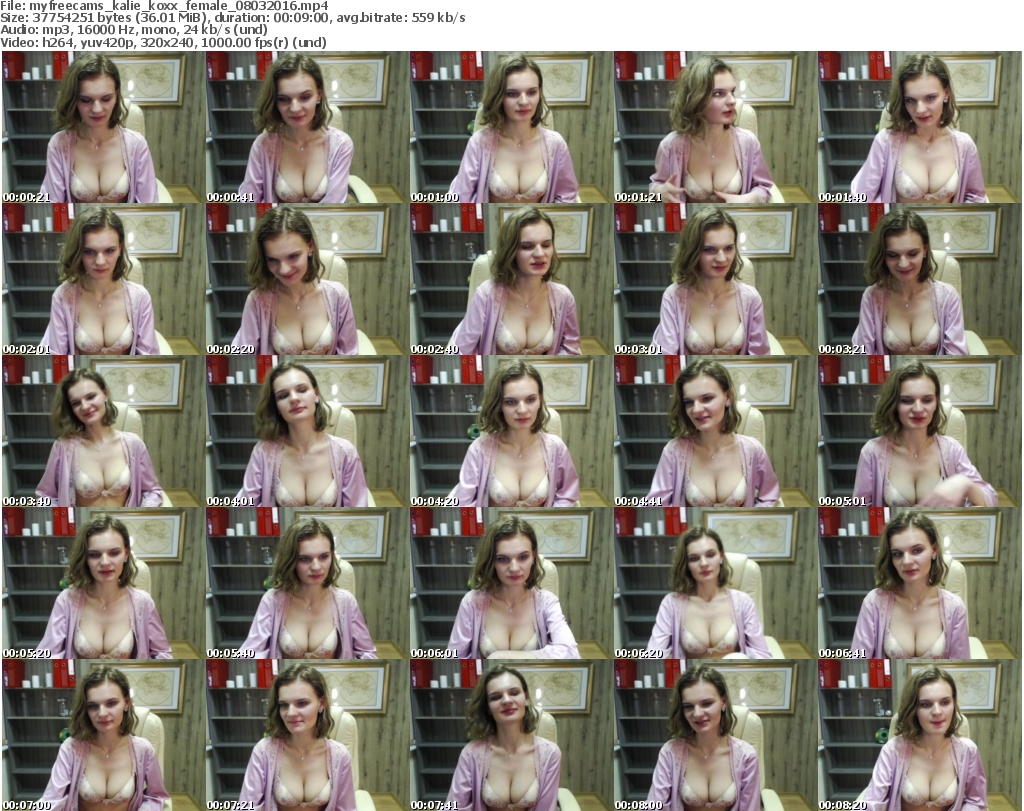Click the thumbnail timestamped 00:07:00

tap(103, 736)
